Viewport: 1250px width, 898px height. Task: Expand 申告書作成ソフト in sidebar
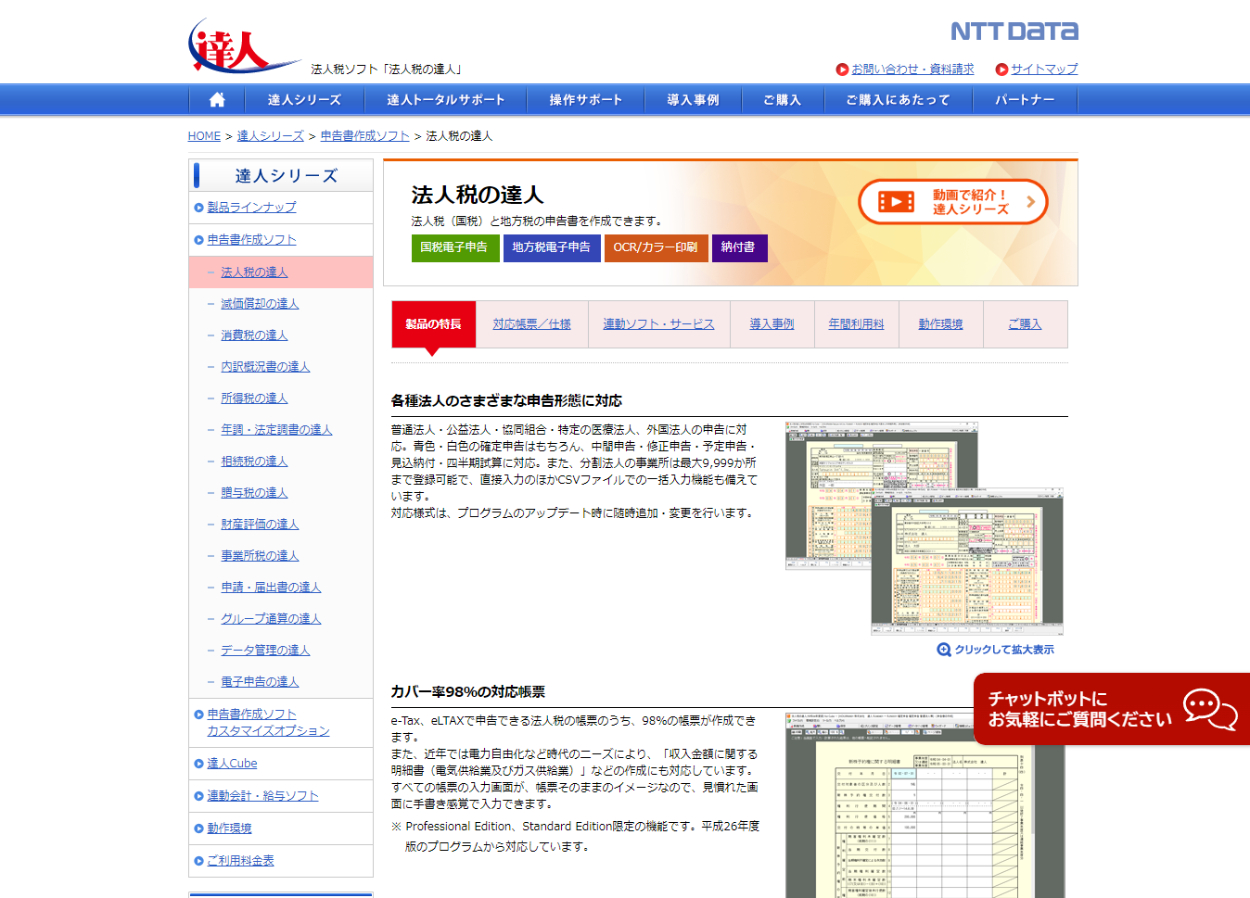tap(251, 240)
